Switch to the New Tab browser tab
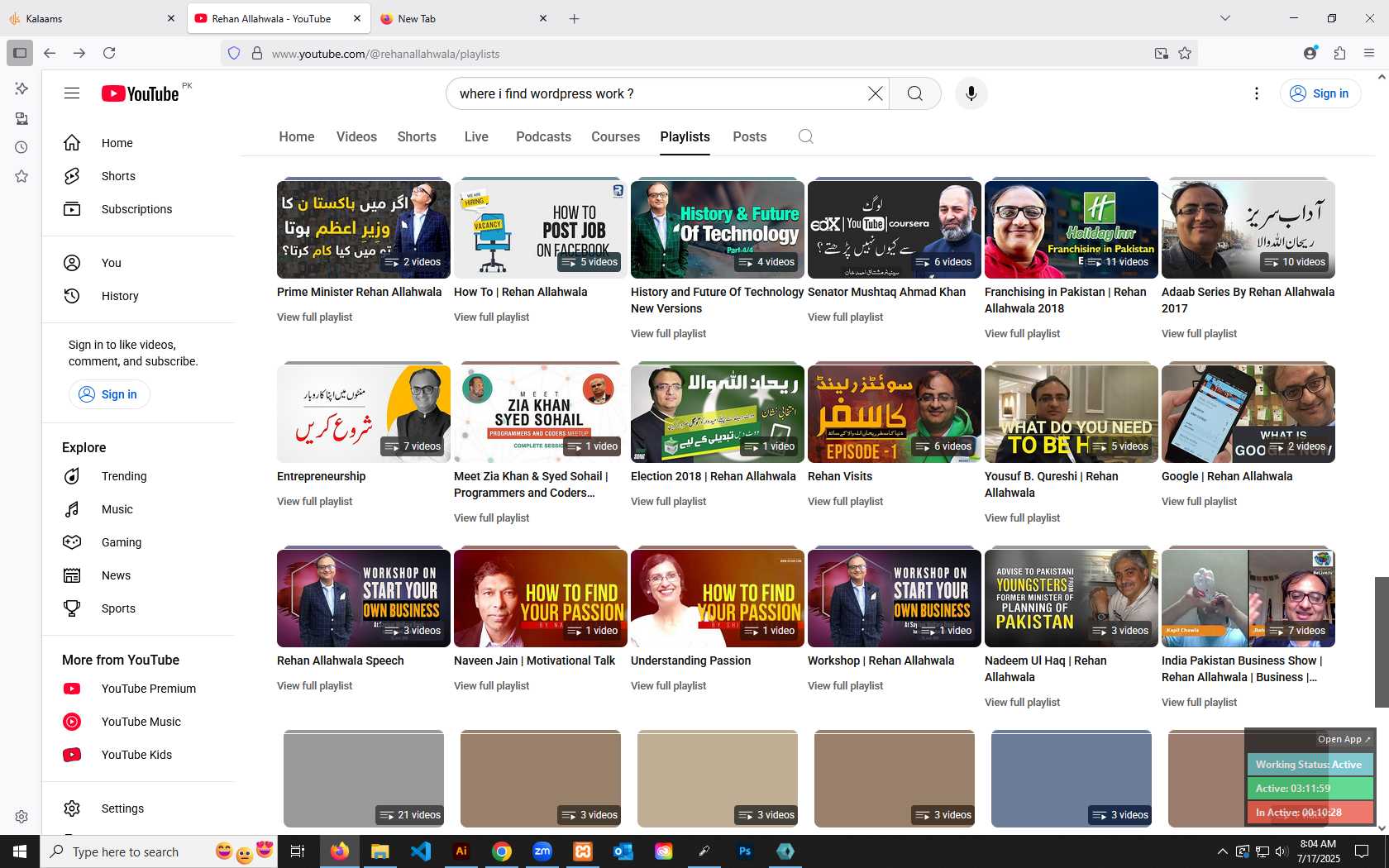The image size is (1389, 868). (463, 18)
